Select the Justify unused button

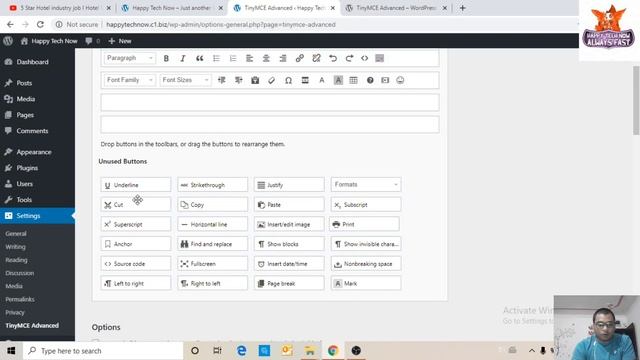(x=289, y=185)
